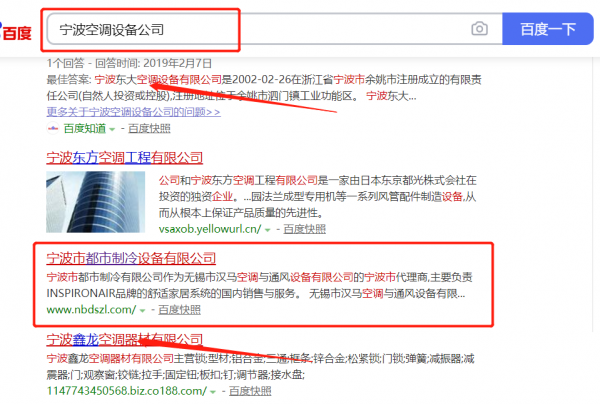Open 百度快照 beside vsaxob.yellowurl.cn

coord(305,229)
